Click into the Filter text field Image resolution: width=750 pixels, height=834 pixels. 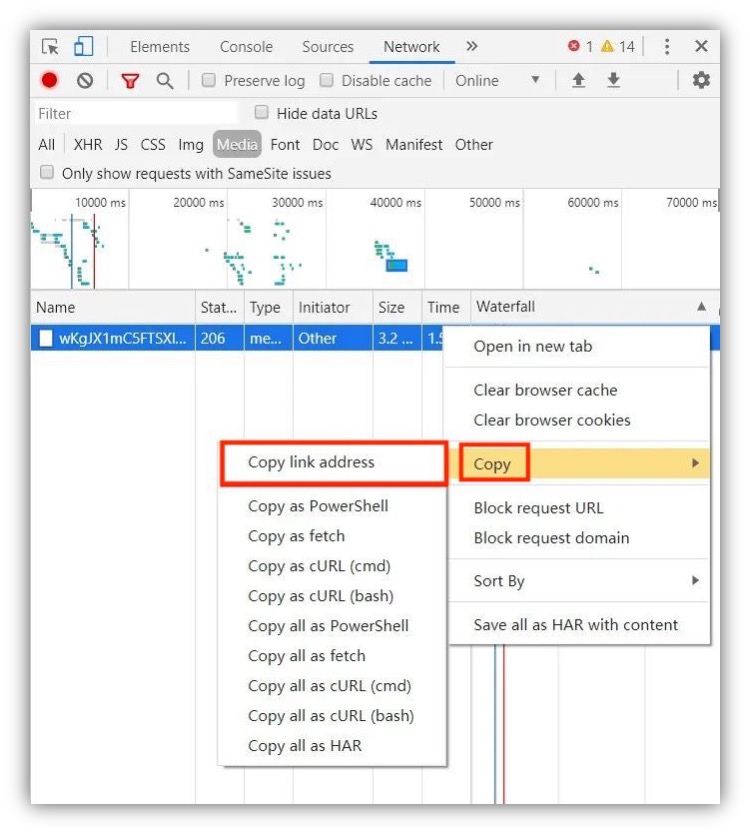coord(136,113)
